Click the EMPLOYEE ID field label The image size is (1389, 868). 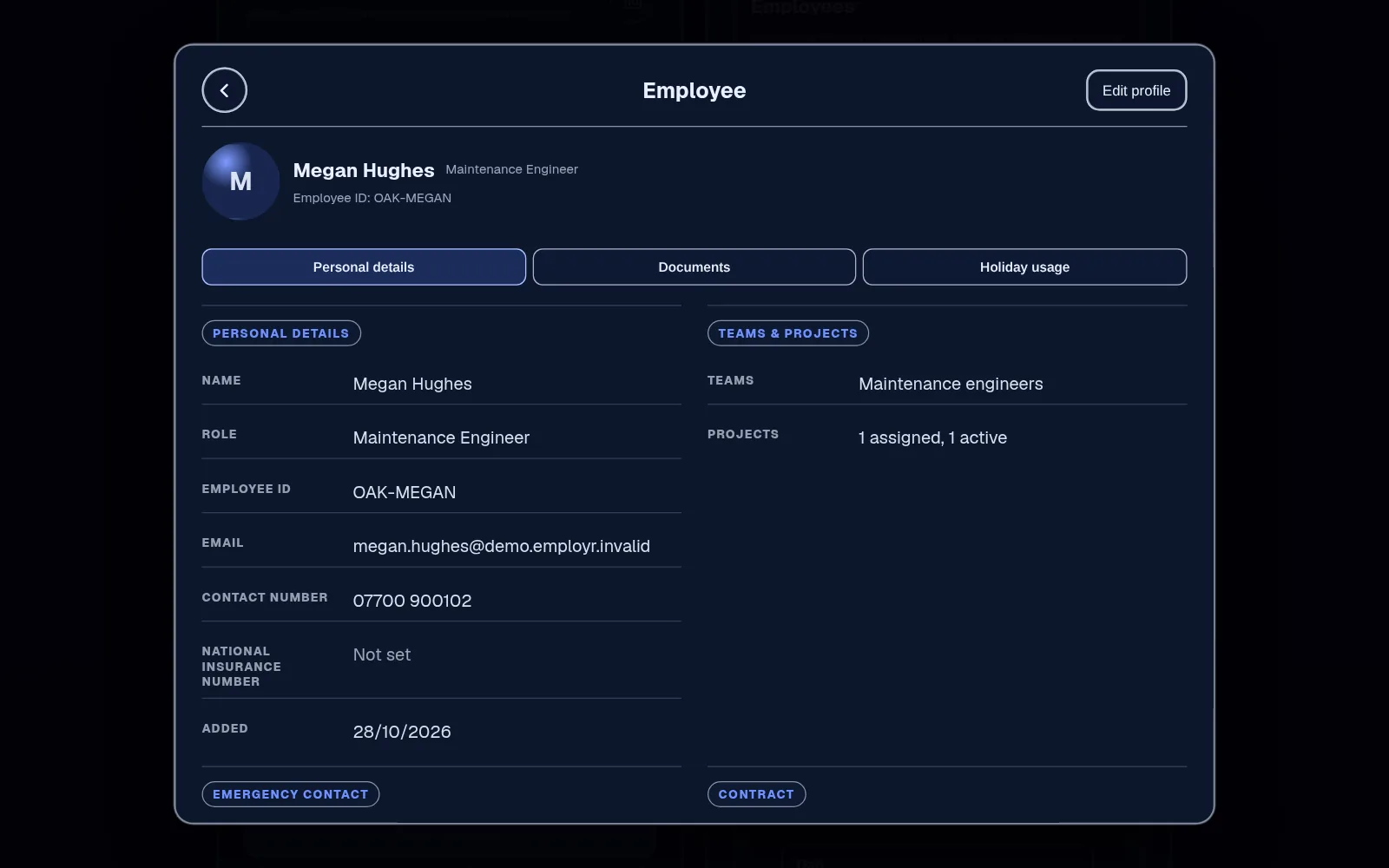click(x=247, y=489)
